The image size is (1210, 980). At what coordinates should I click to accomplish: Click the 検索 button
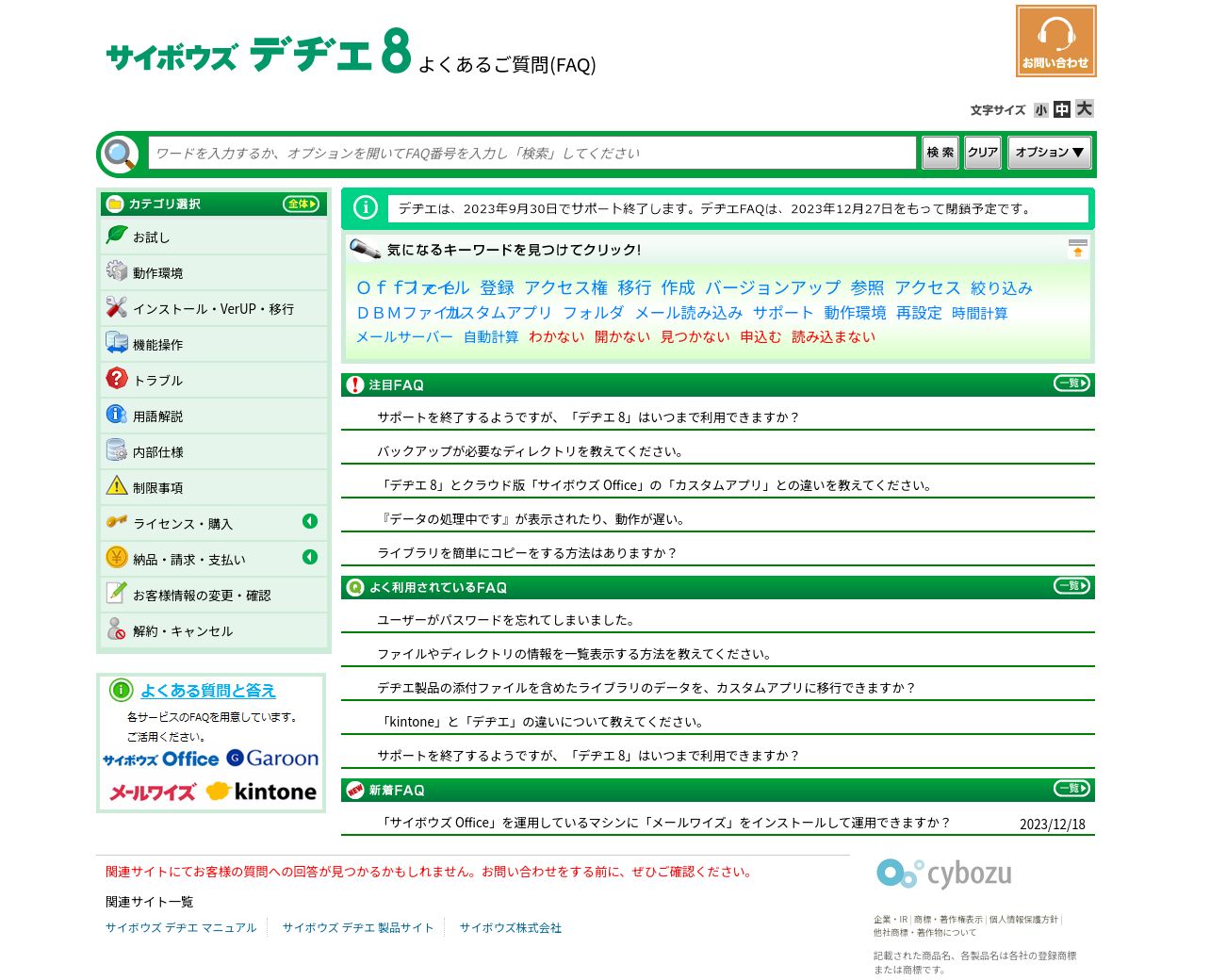pyautogui.click(x=940, y=153)
